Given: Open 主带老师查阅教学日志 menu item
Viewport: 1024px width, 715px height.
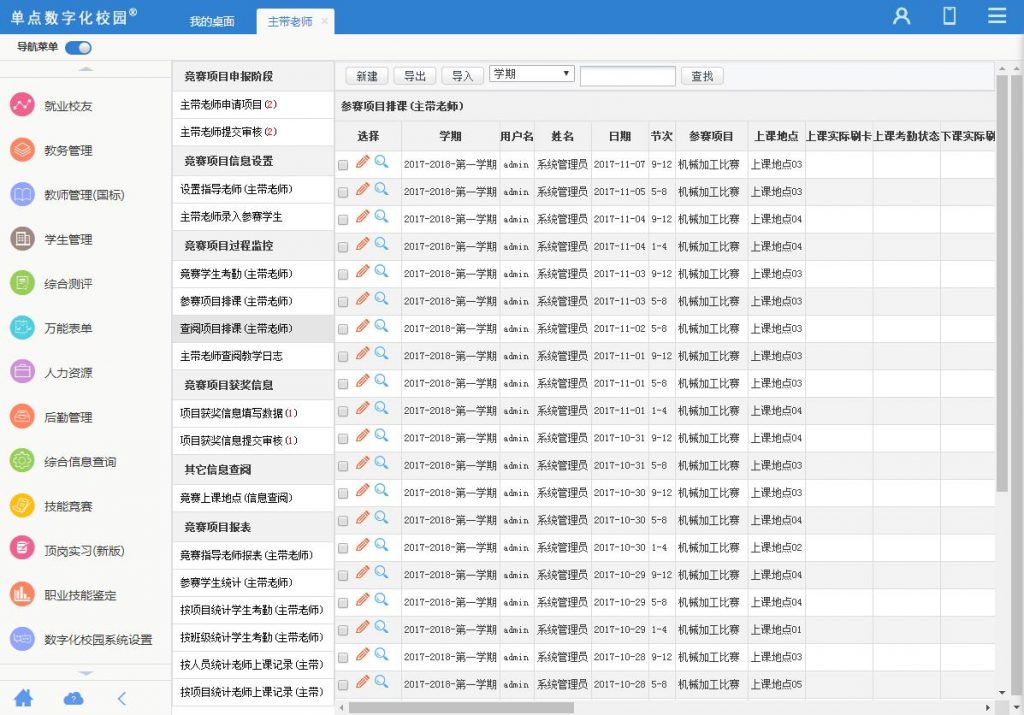Looking at the screenshot, I should click(253, 357).
